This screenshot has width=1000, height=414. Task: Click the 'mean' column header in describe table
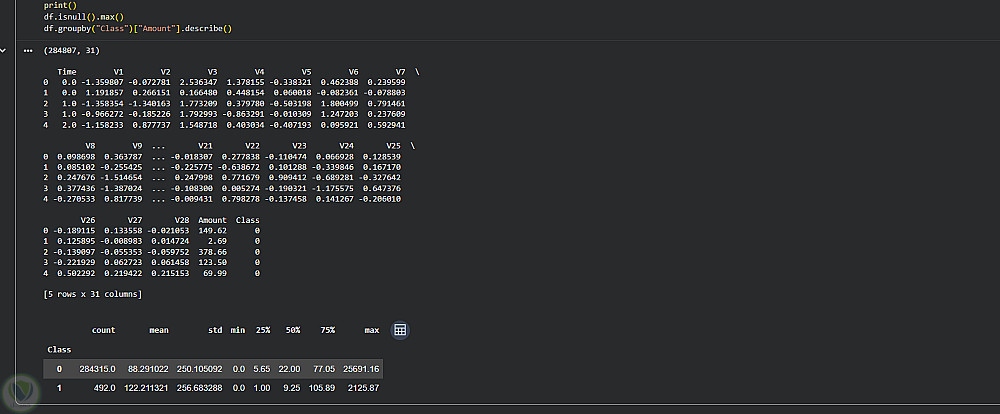(x=159, y=330)
